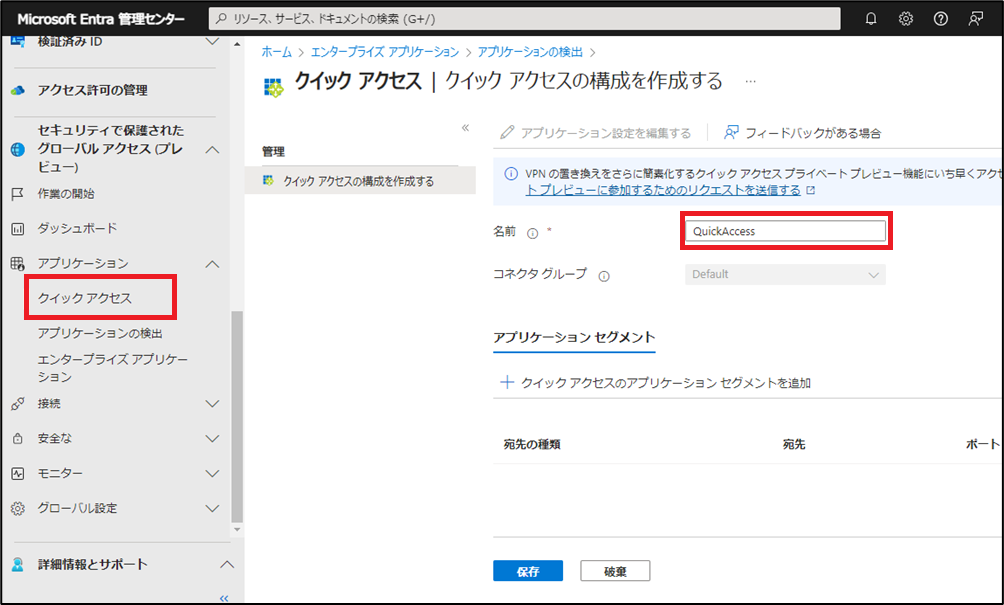Viewport: 1004px width, 605px height.
Task: Click the 破棄 button
Action: pos(615,571)
